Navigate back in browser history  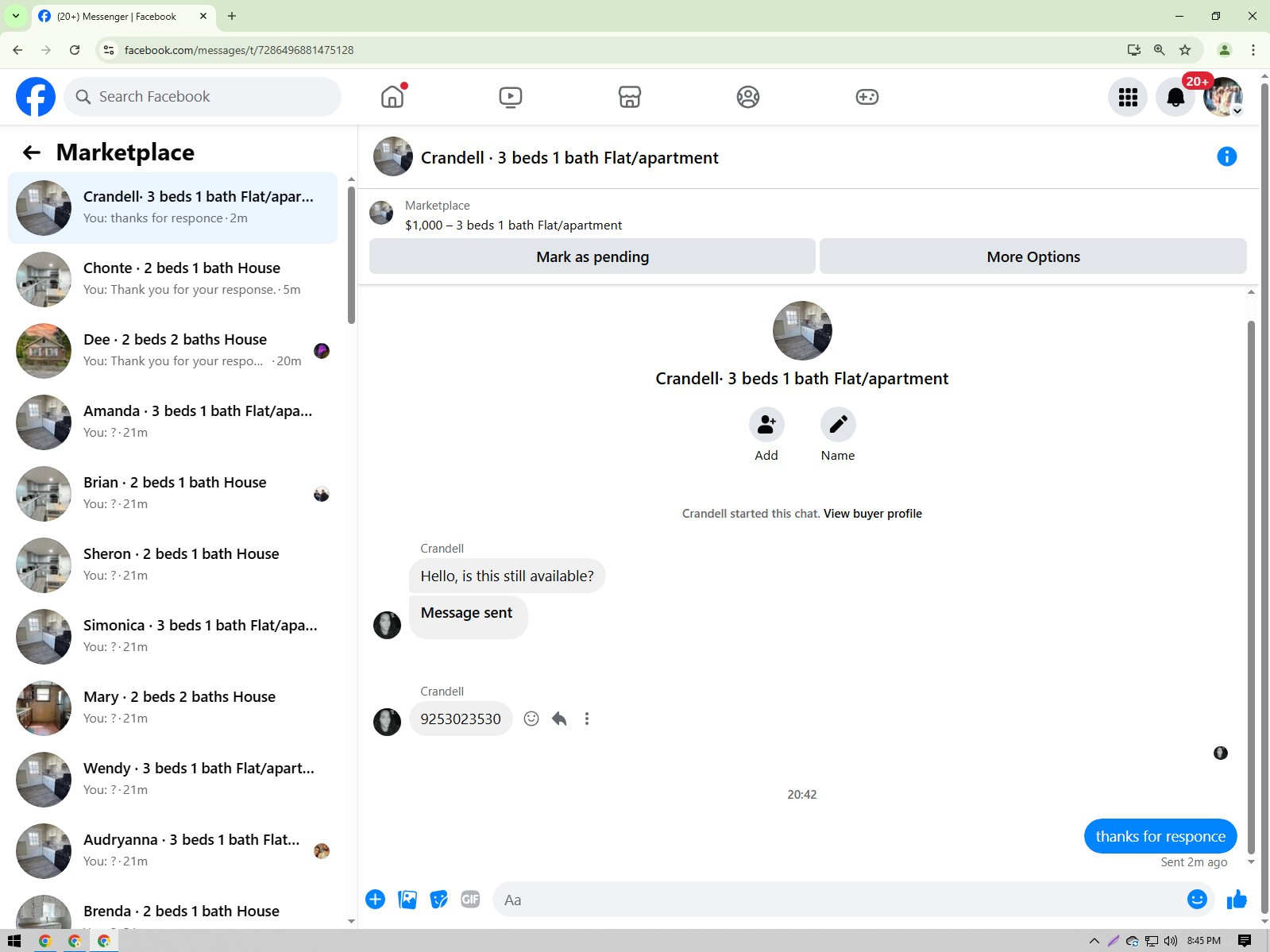pos(17,50)
